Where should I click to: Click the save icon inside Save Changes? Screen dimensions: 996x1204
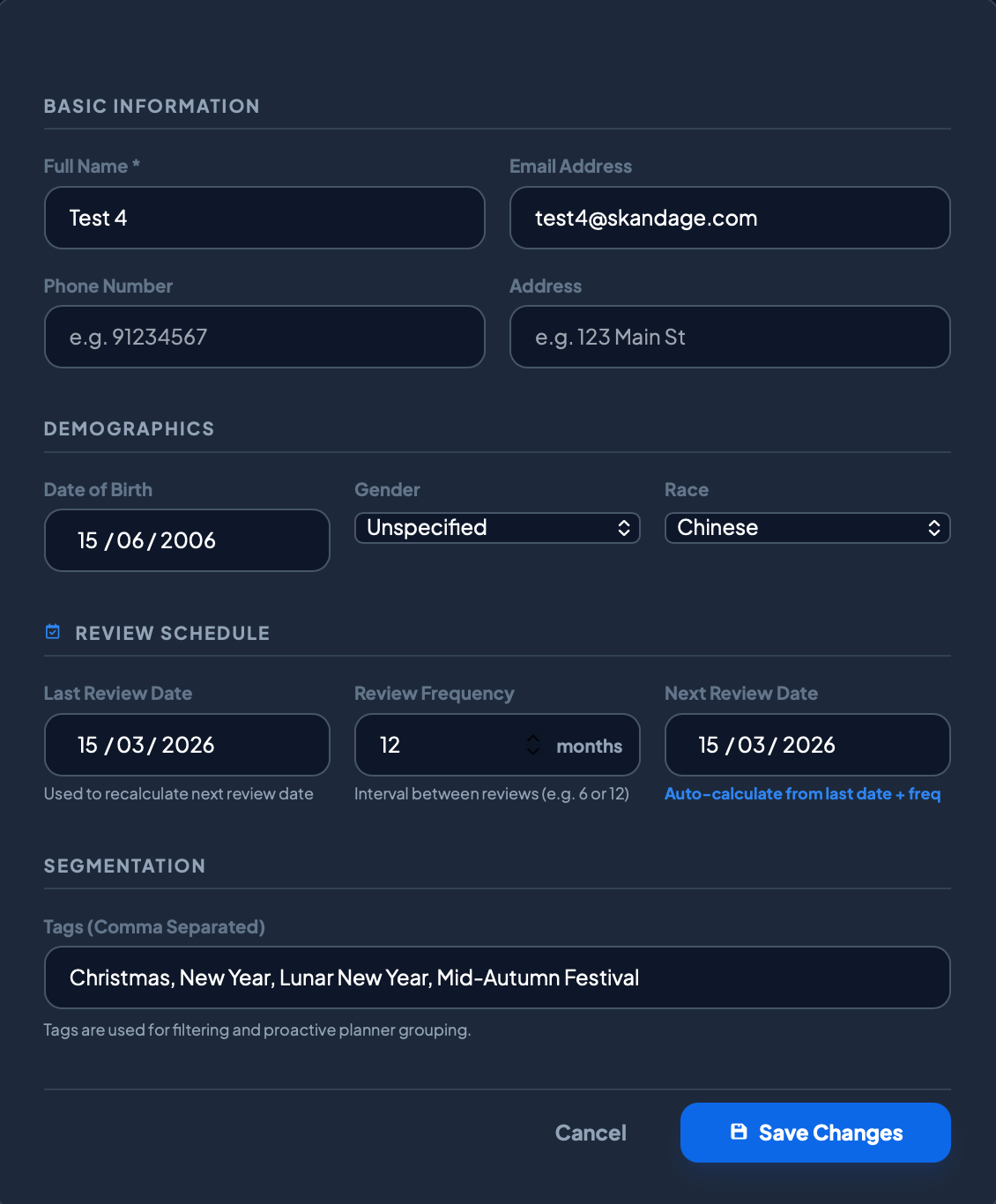(738, 1133)
